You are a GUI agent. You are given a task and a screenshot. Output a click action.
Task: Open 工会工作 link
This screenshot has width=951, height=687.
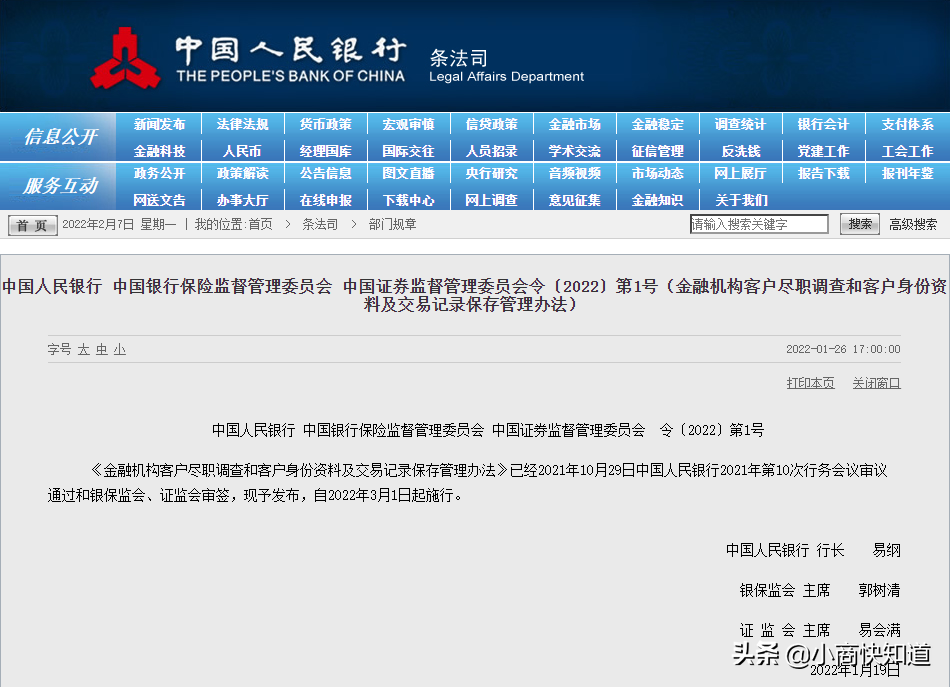coord(907,151)
